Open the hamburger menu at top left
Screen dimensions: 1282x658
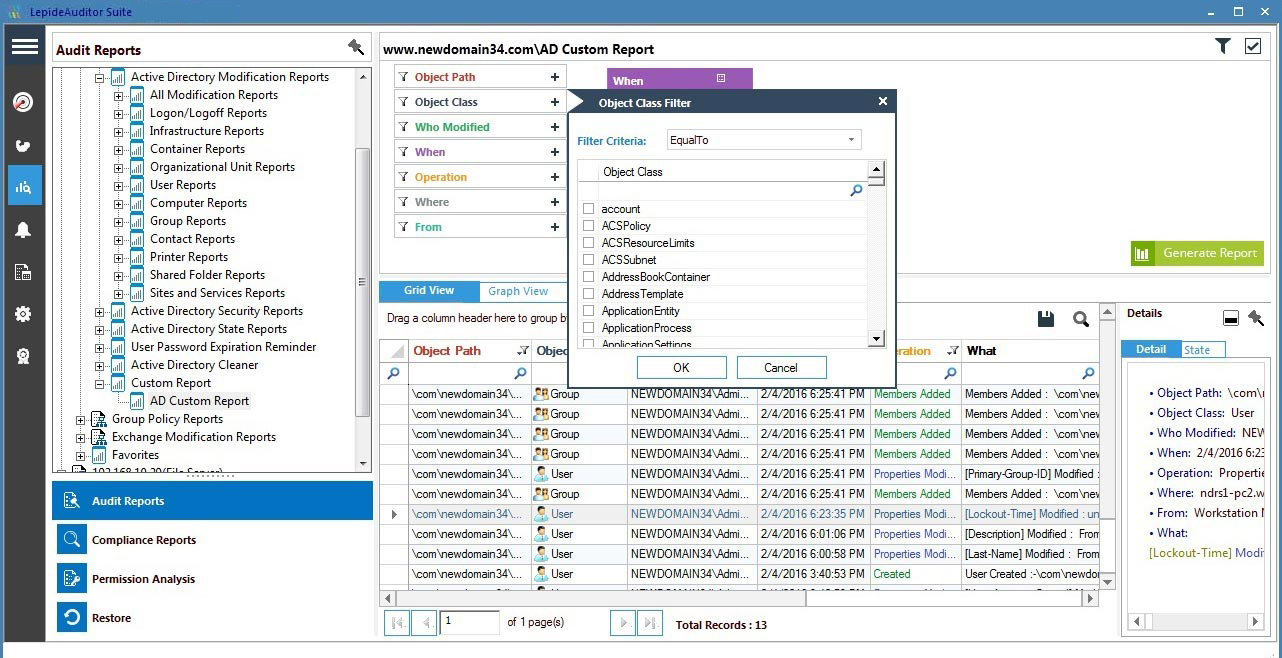[x=24, y=46]
